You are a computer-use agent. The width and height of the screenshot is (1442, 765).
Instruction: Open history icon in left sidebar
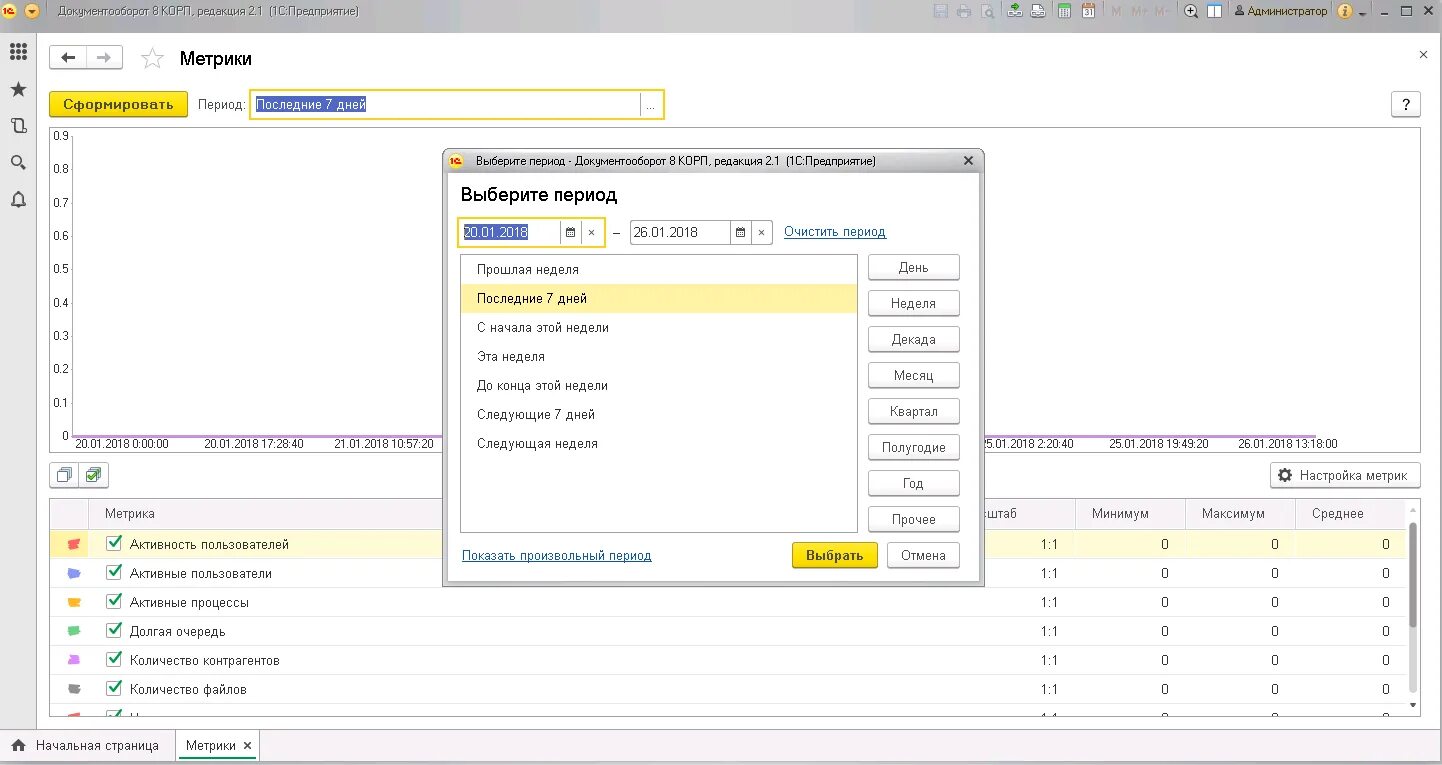(18, 126)
